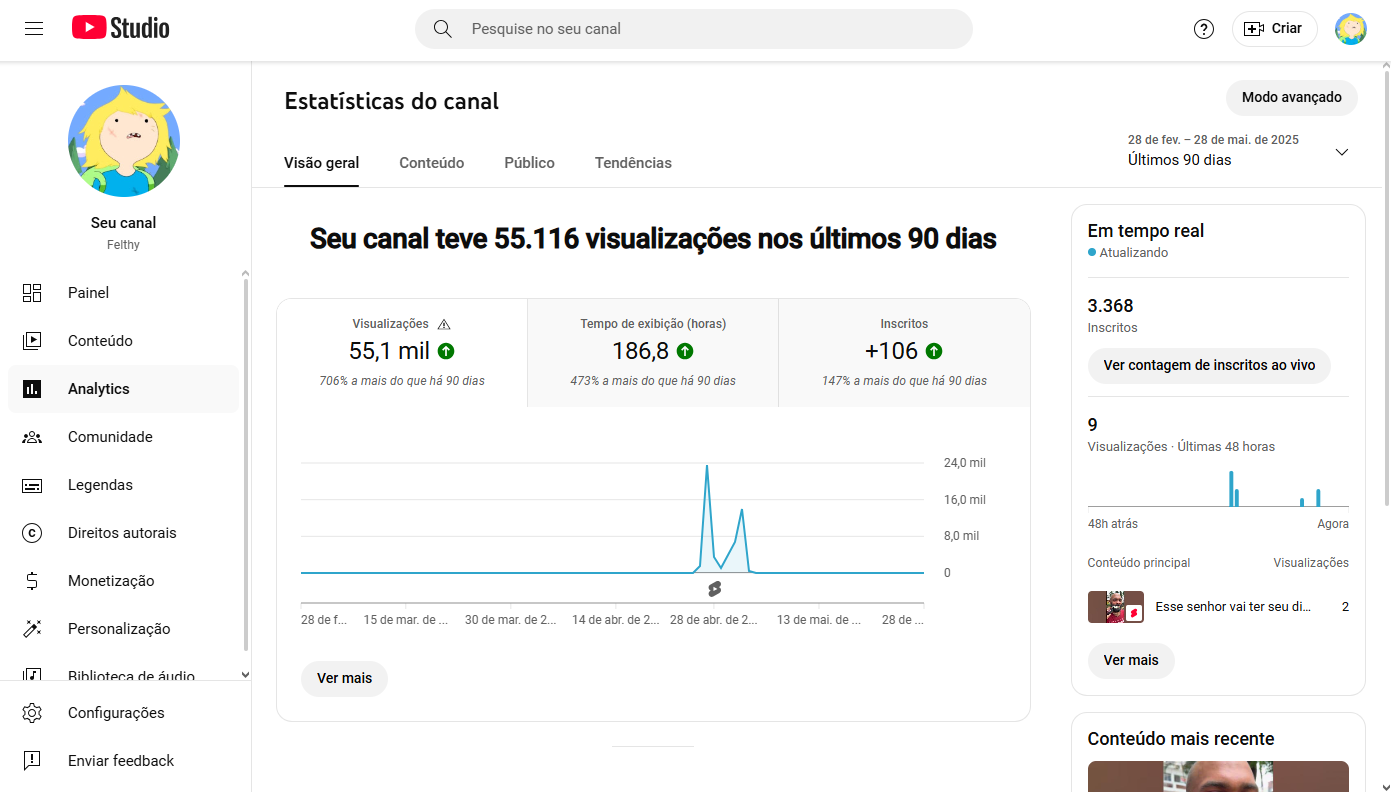Click the search magnifier icon

coord(443,29)
